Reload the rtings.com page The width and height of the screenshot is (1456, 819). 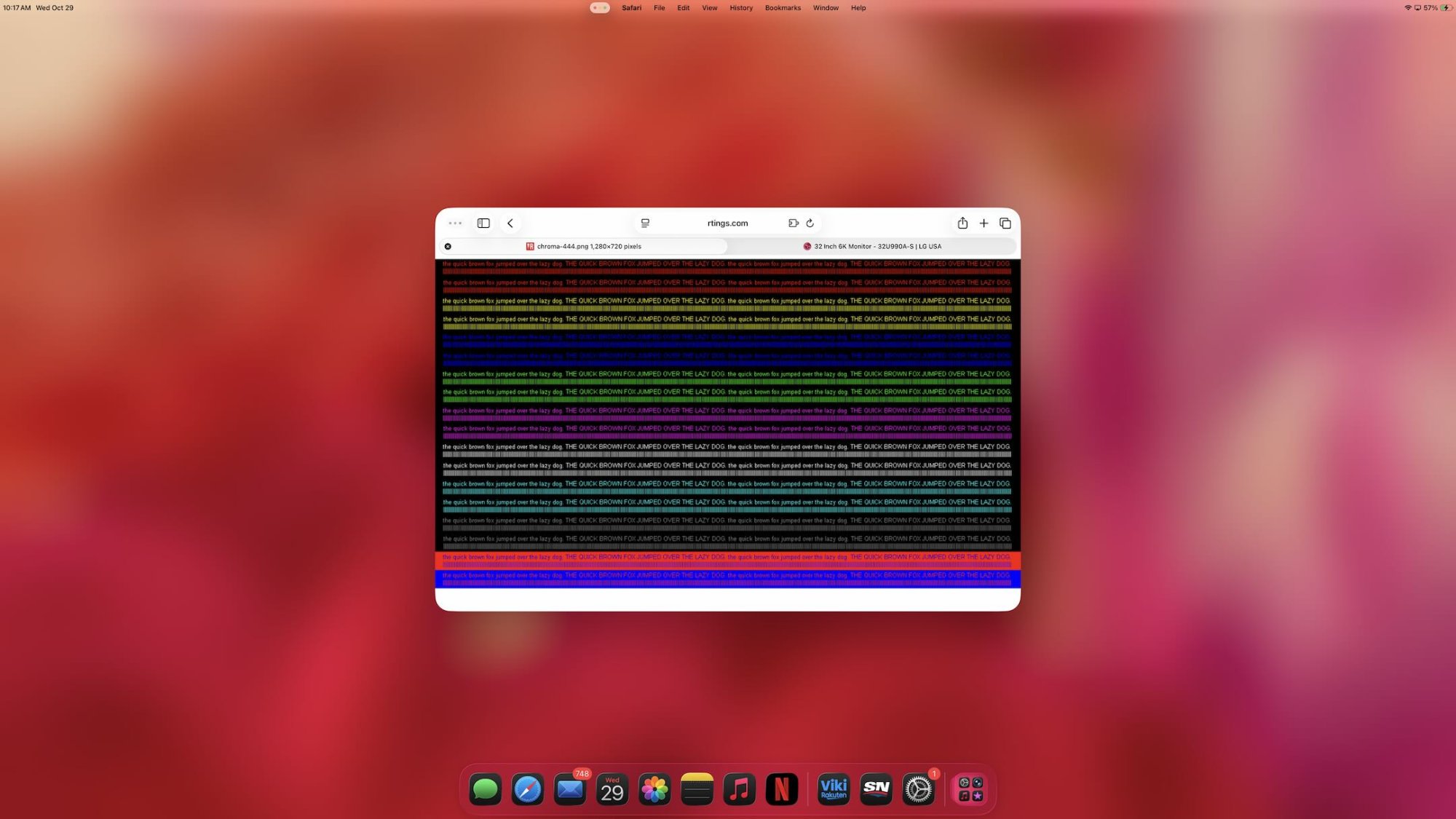[x=810, y=223]
